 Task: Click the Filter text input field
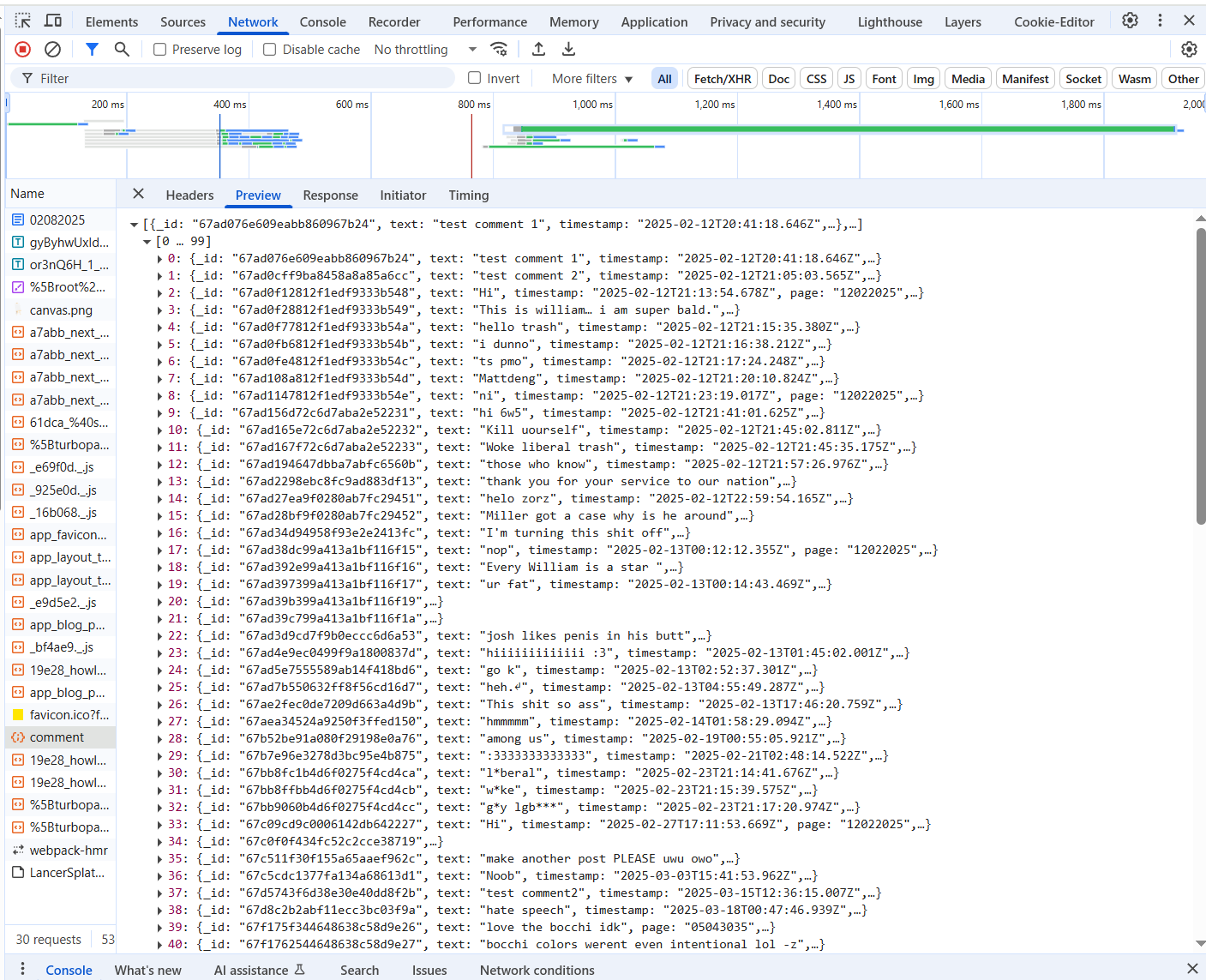[240, 79]
